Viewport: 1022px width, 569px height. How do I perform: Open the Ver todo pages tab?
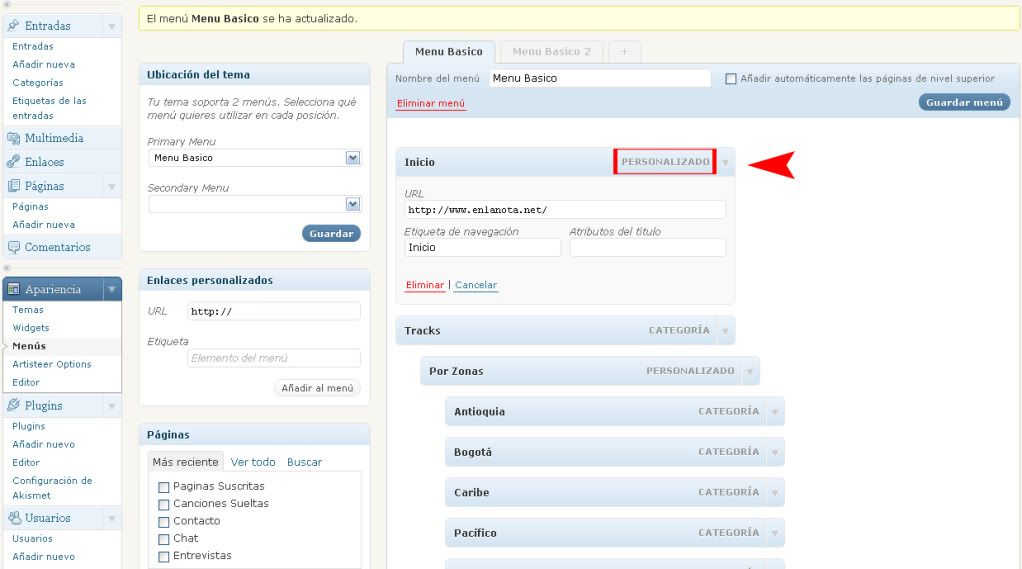253,462
